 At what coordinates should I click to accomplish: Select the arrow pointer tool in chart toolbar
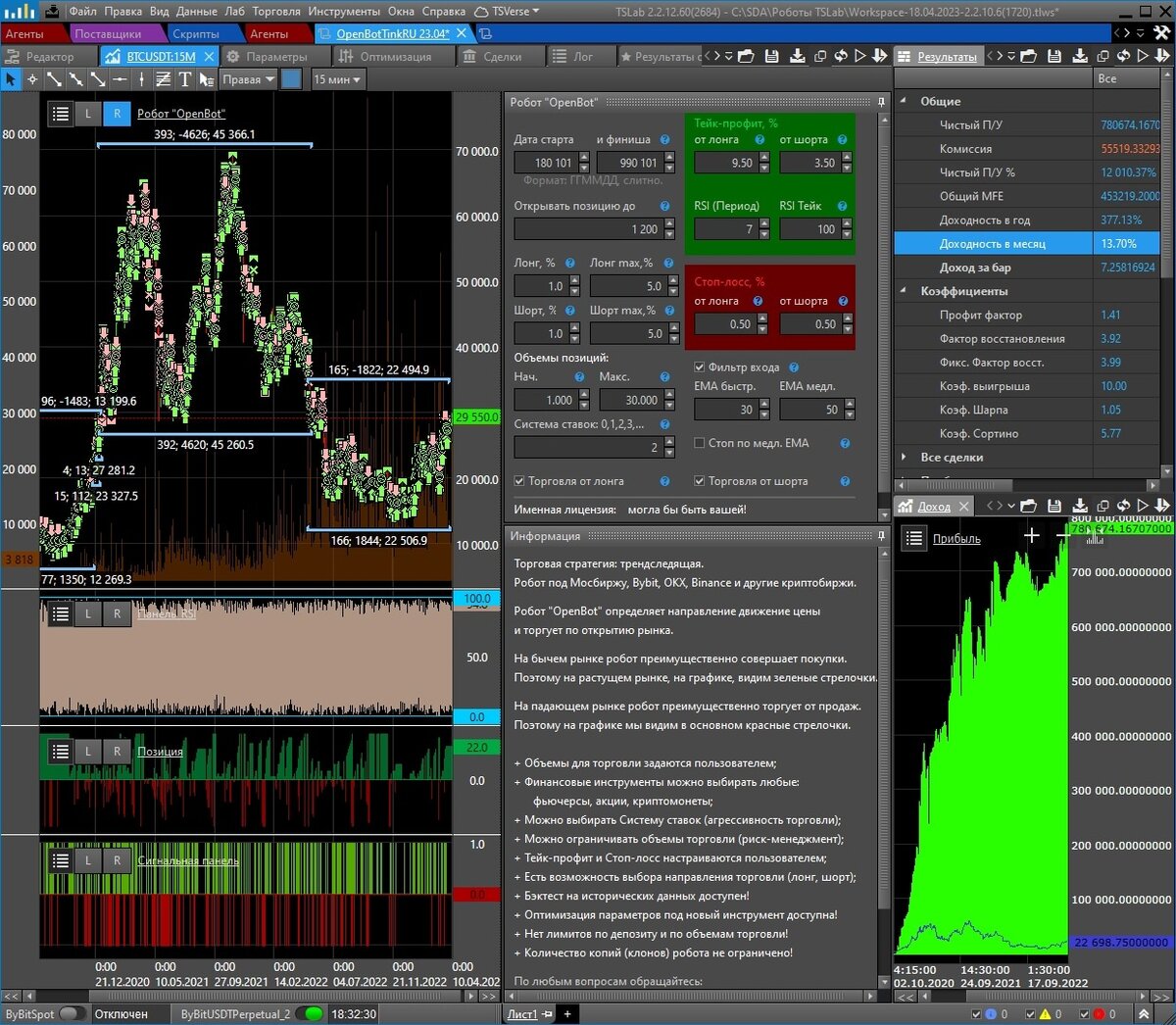(x=11, y=79)
